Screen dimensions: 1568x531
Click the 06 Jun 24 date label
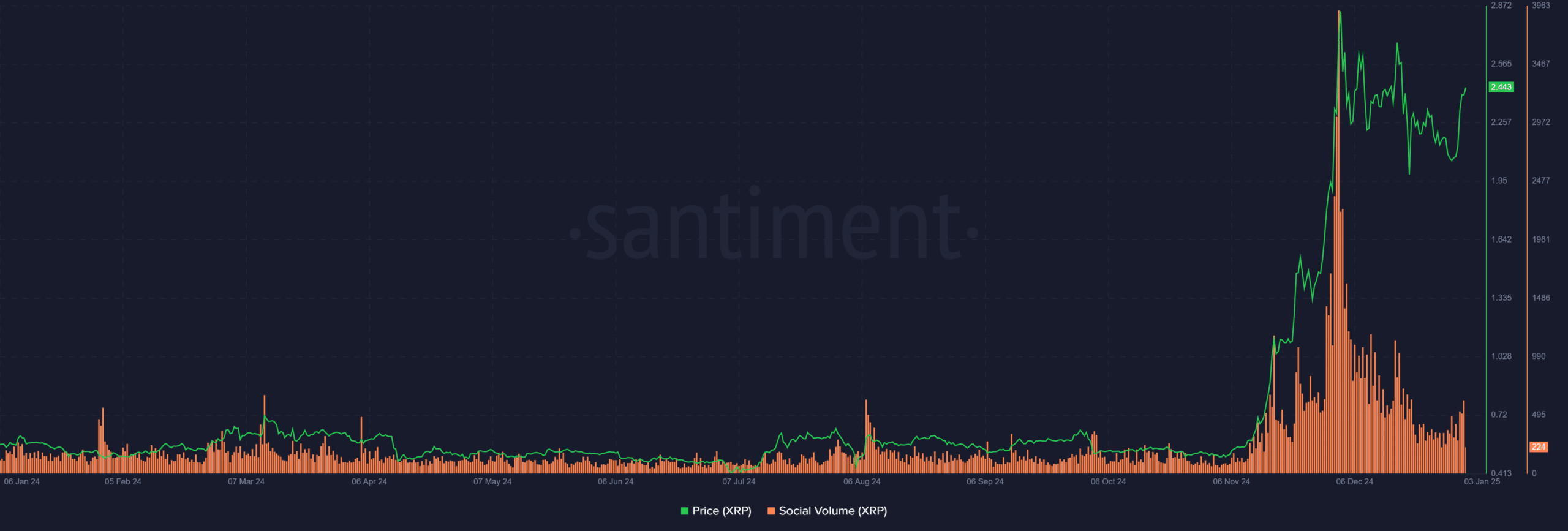point(616,481)
